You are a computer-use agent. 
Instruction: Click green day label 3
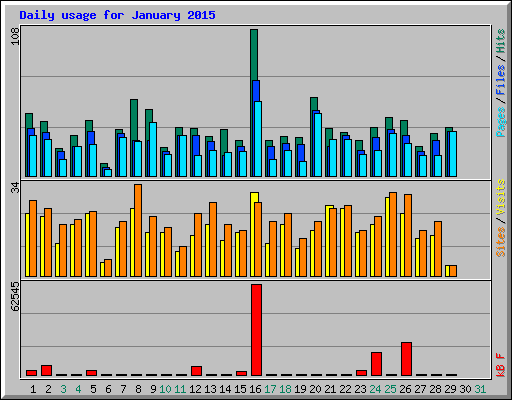click(63, 389)
